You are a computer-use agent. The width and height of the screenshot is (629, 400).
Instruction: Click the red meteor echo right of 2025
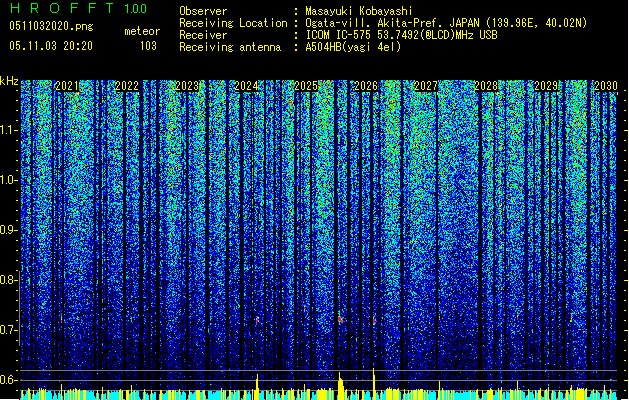coord(340,319)
